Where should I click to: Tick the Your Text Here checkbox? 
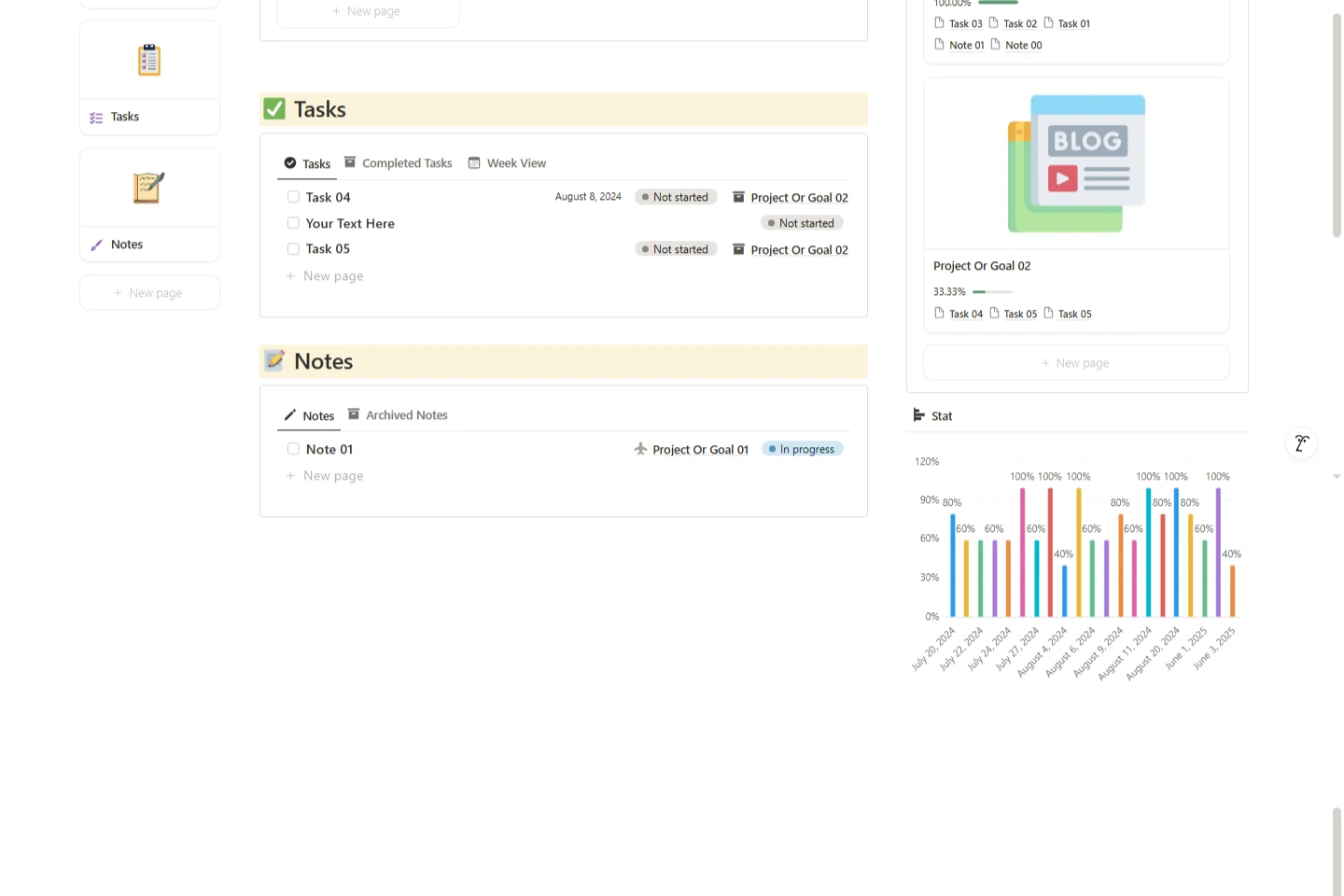pos(293,223)
